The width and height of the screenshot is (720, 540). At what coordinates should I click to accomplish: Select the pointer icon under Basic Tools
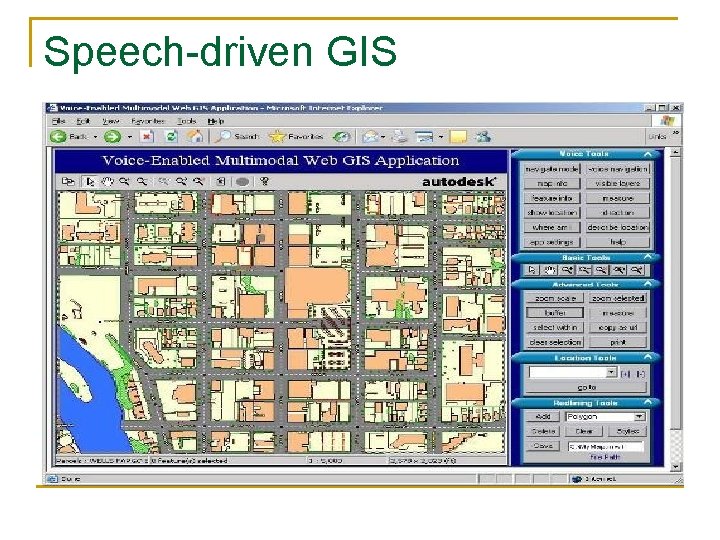[x=532, y=270]
